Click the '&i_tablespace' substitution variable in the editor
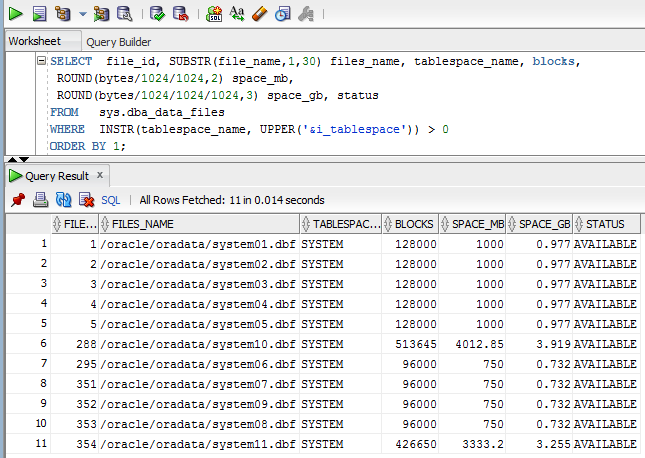The image size is (645, 458). tap(354, 130)
